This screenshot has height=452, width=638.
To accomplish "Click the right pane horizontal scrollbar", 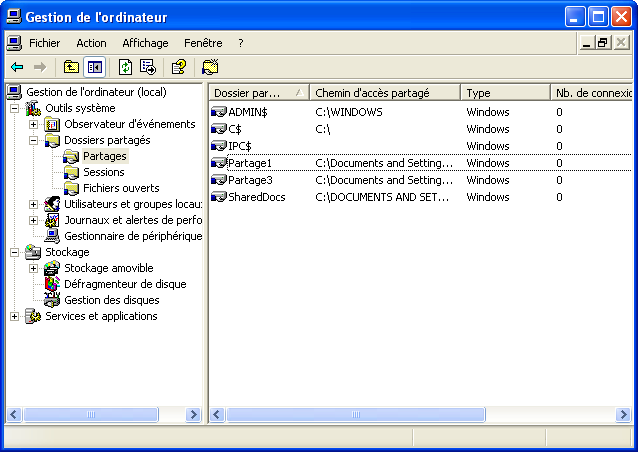I will pyautogui.click(x=420, y=414).
